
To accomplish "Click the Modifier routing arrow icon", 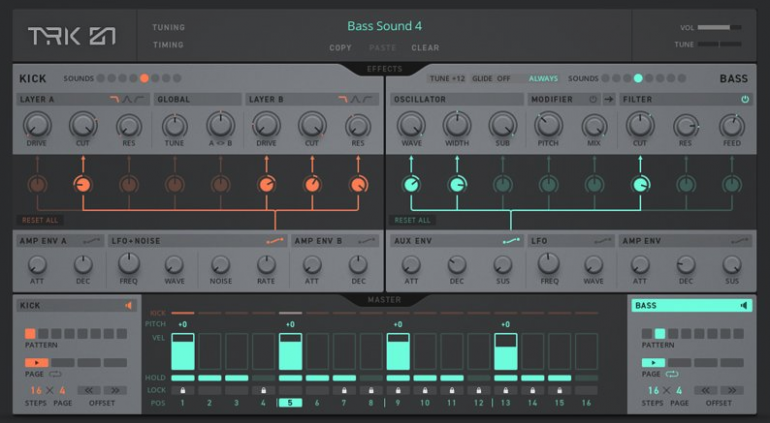I will [x=608, y=100].
